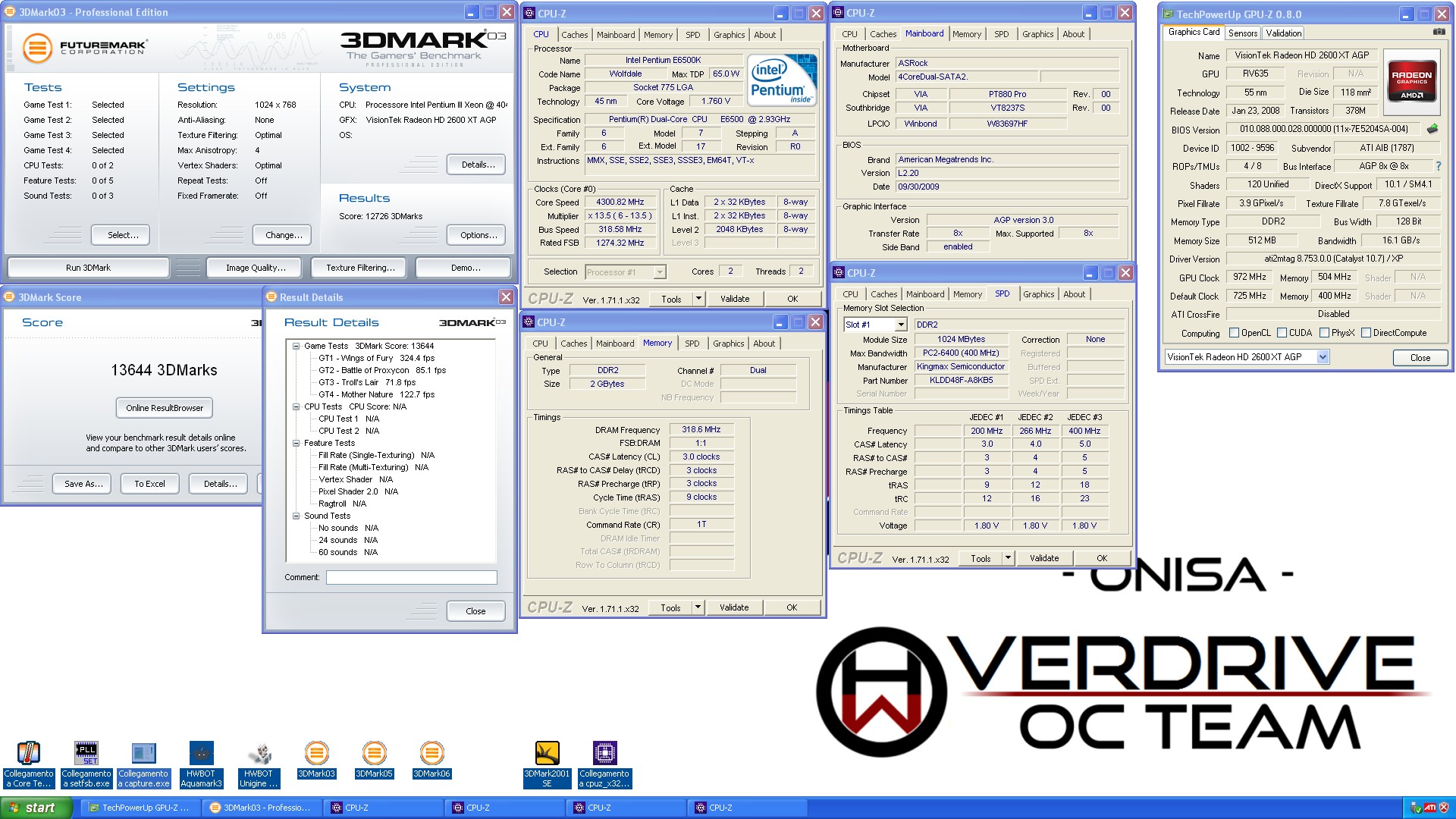Click Save As... in 3DMark Score window
The image size is (1456, 819).
click(83, 484)
